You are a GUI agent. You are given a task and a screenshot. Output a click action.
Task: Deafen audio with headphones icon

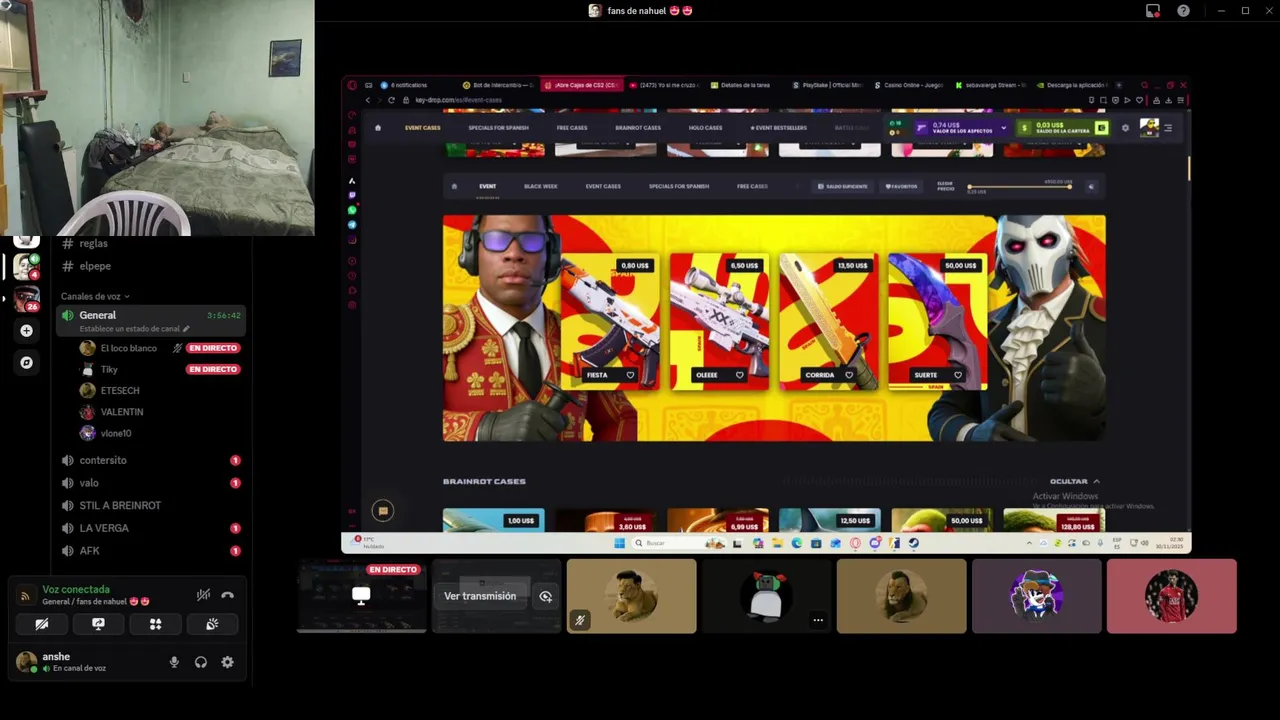[x=201, y=662]
